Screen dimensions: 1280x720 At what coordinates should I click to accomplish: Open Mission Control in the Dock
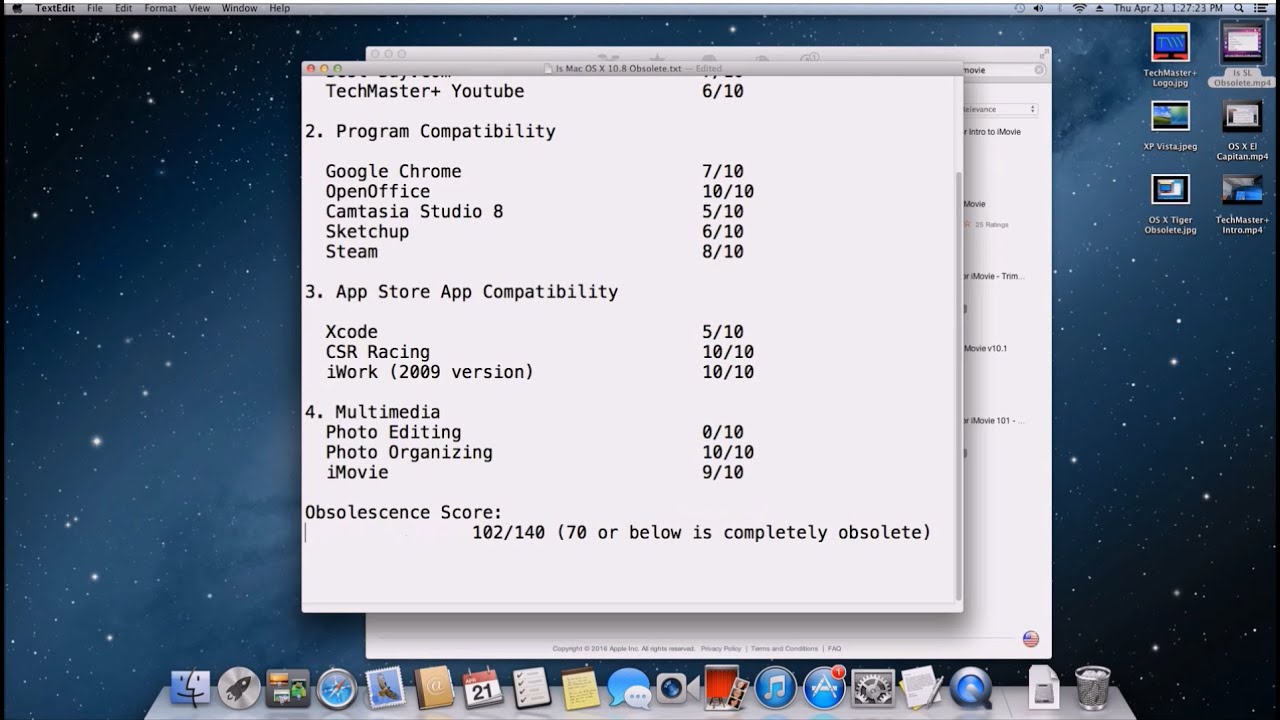[288, 688]
